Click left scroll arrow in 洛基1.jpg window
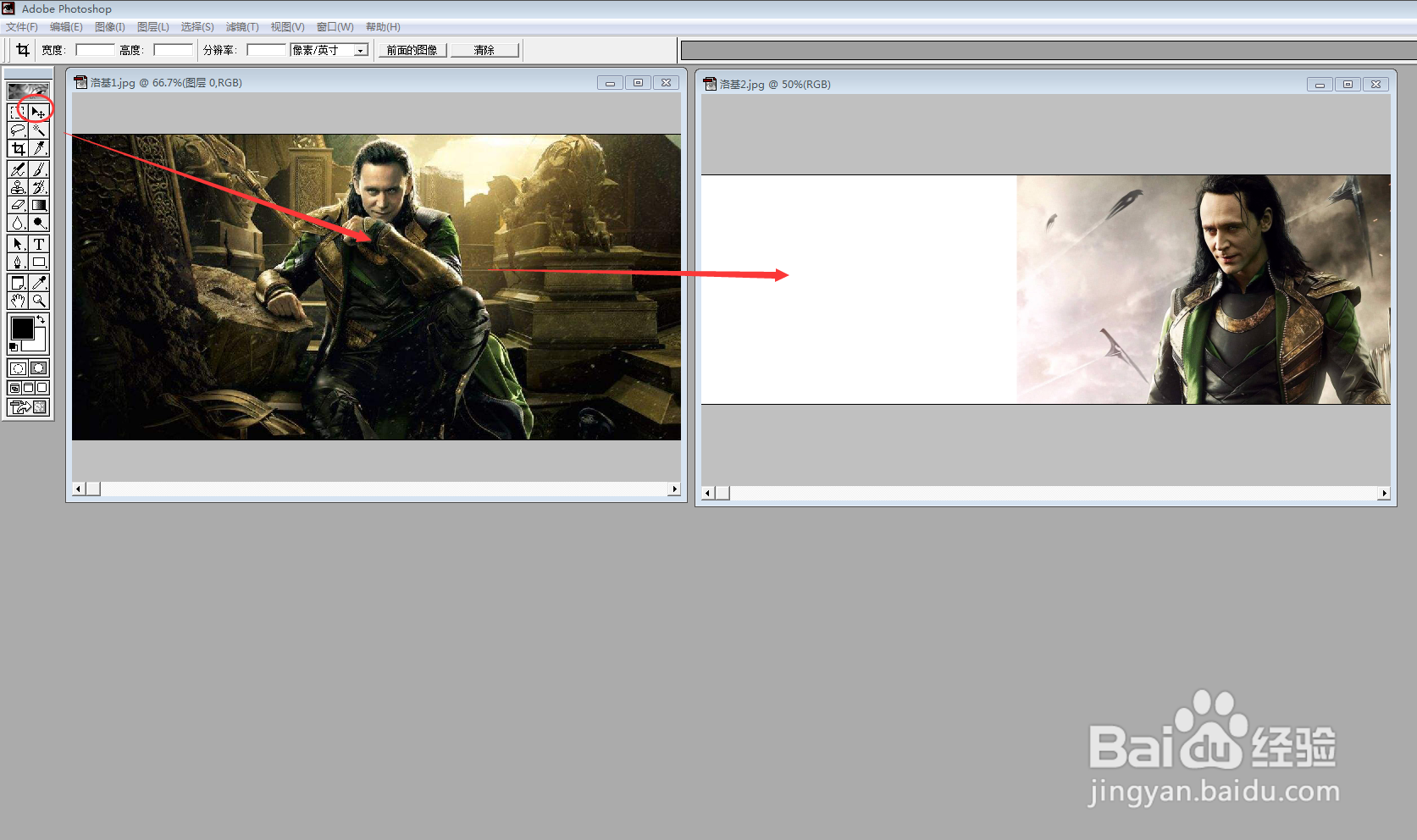The height and width of the screenshot is (840, 1417). (x=79, y=489)
